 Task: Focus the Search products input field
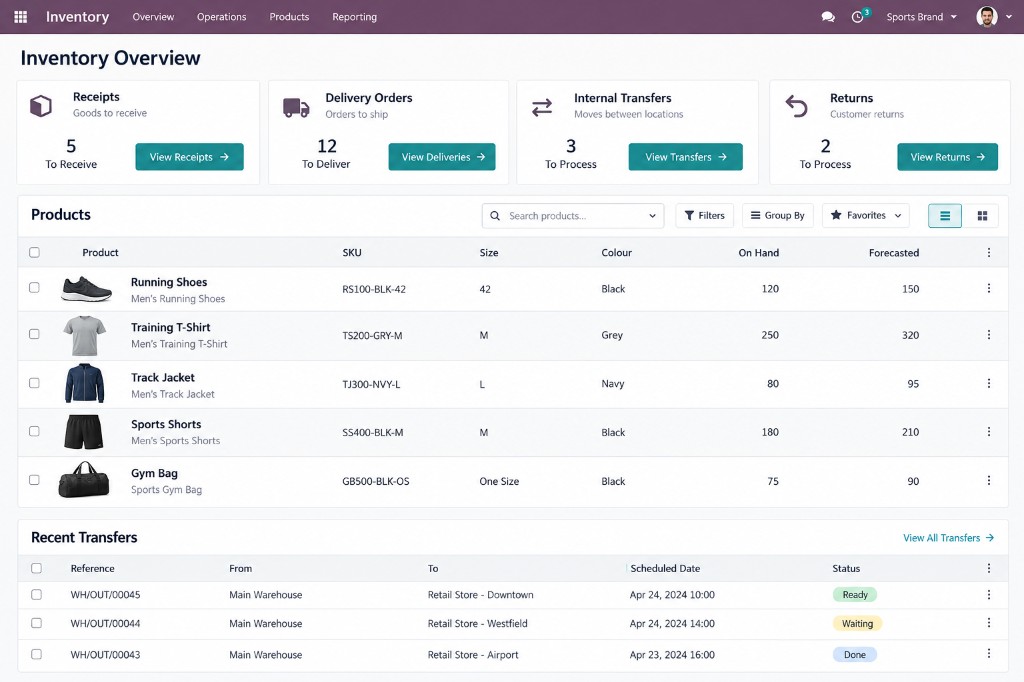[575, 216]
